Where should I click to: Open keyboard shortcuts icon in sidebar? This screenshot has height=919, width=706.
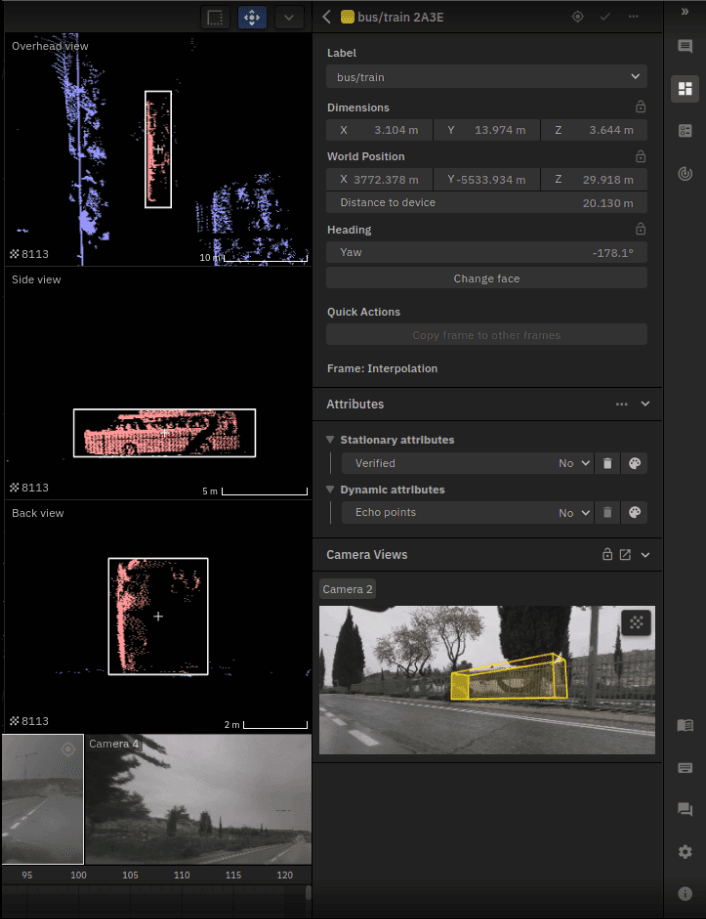(685, 768)
